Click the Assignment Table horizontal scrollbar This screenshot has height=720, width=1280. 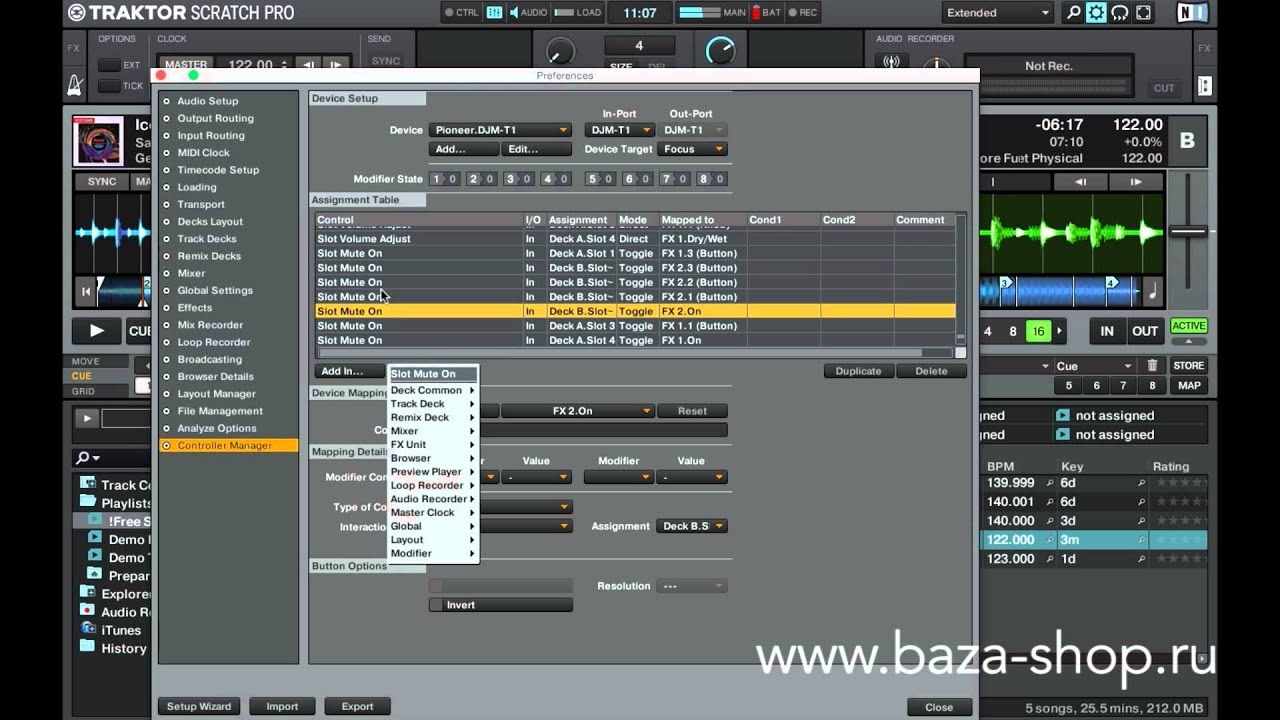[x=634, y=353]
